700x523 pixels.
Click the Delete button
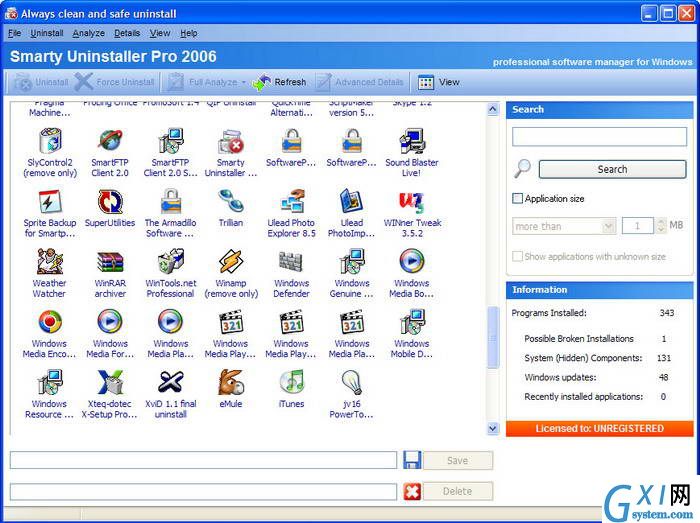click(x=458, y=491)
